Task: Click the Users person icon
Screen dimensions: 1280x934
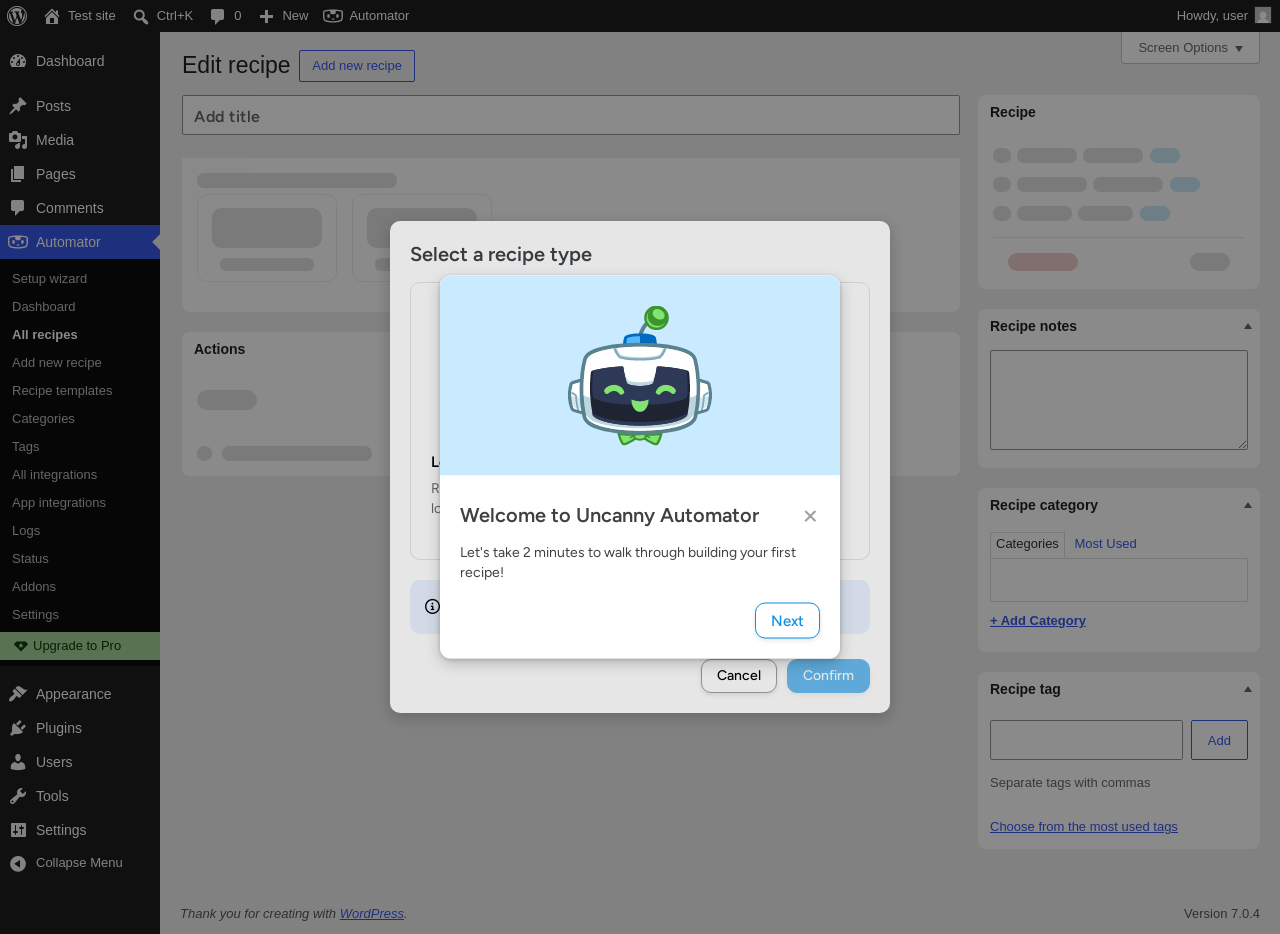Action: point(18,762)
